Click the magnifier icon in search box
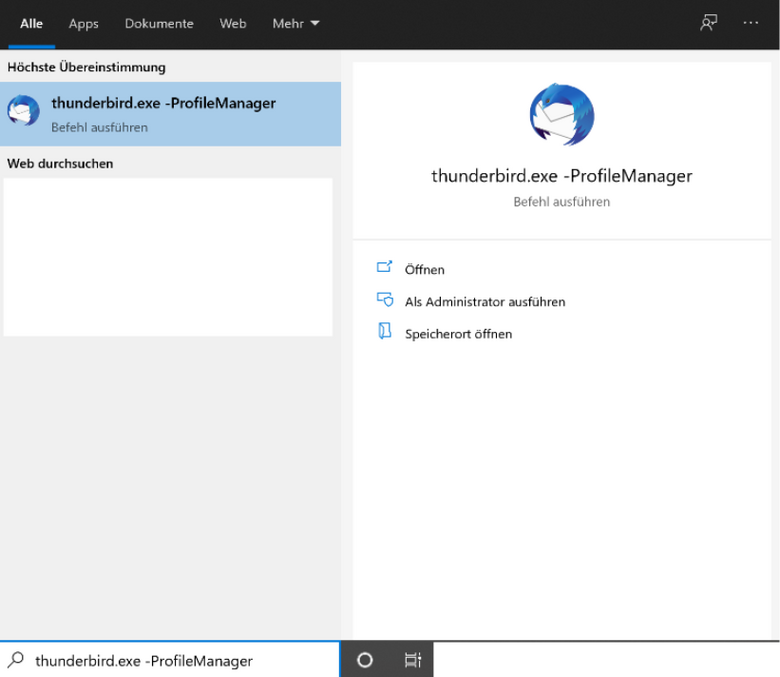This screenshot has width=780, height=677. click(x=16, y=660)
